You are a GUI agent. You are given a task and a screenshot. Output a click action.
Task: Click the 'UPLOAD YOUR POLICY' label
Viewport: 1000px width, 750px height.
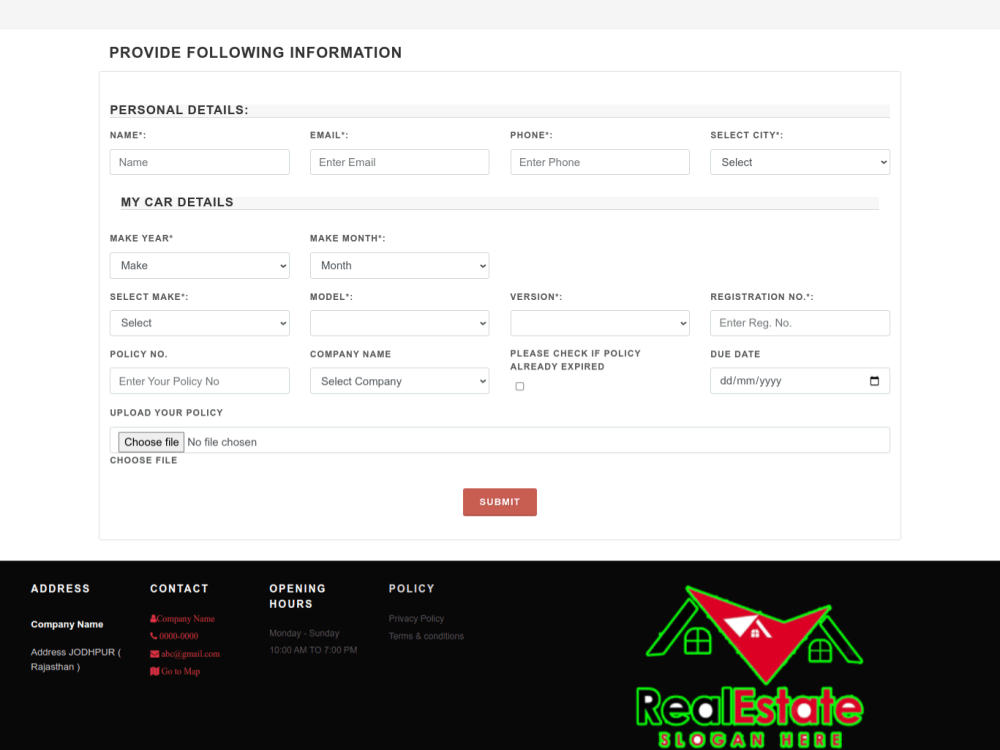point(166,413)
